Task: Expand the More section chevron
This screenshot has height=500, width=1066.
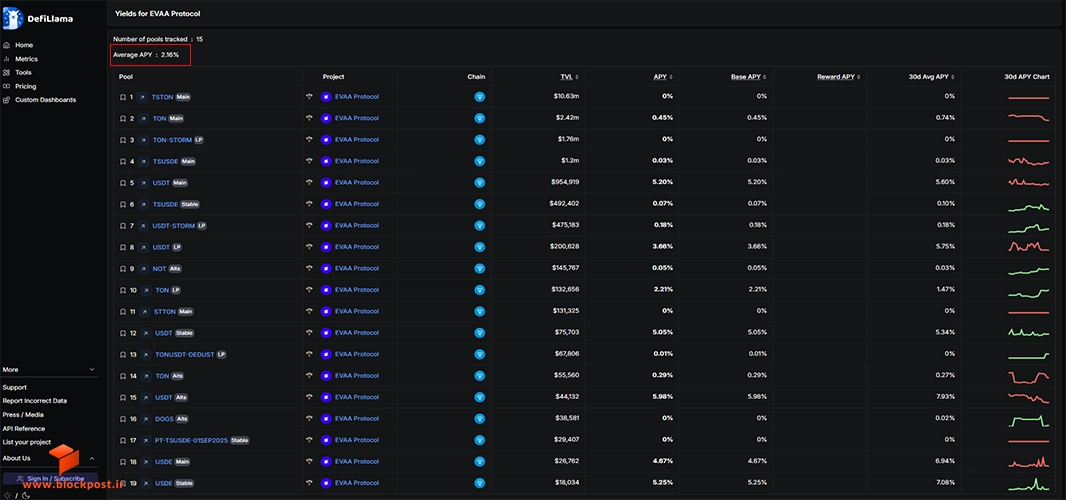Action: 92,369
